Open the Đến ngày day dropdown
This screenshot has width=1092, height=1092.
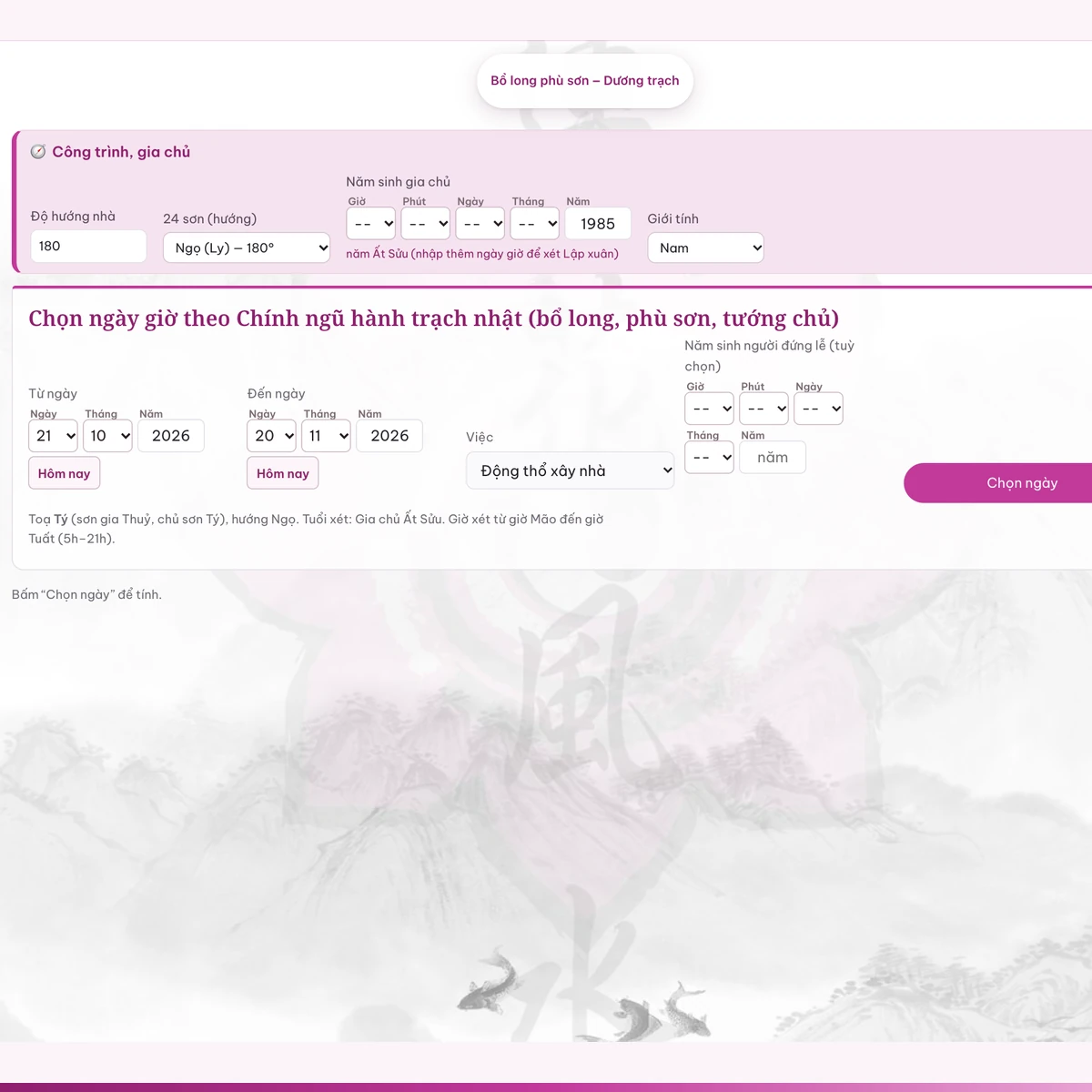click(271, 436)
